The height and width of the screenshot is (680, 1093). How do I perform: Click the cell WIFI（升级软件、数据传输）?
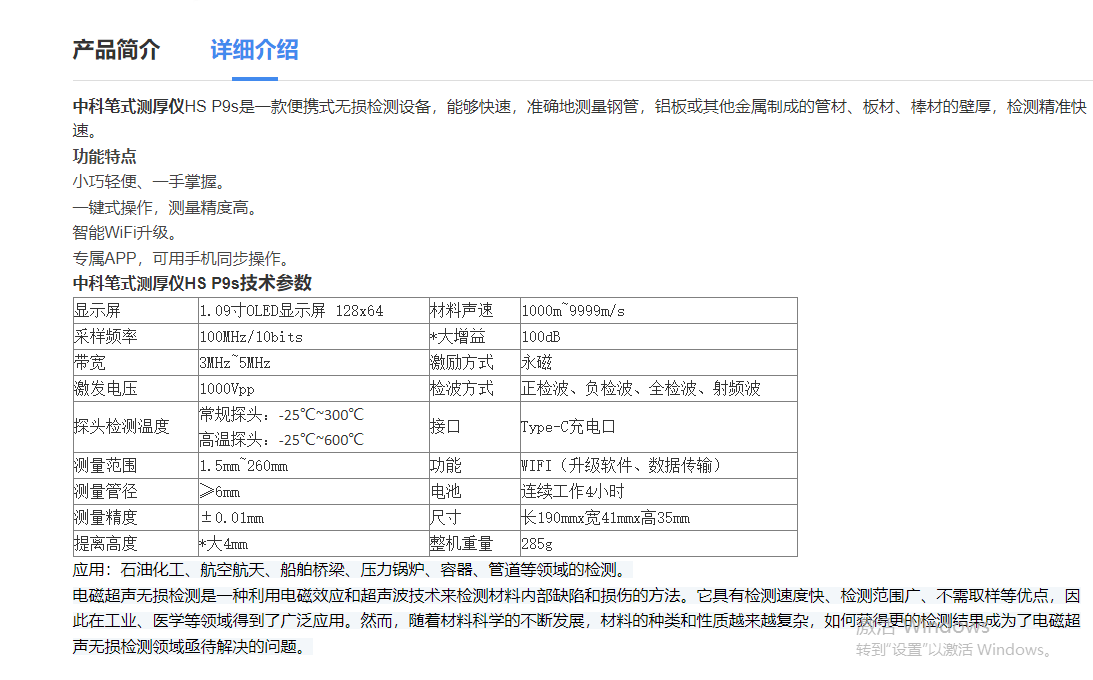(658, 465)
